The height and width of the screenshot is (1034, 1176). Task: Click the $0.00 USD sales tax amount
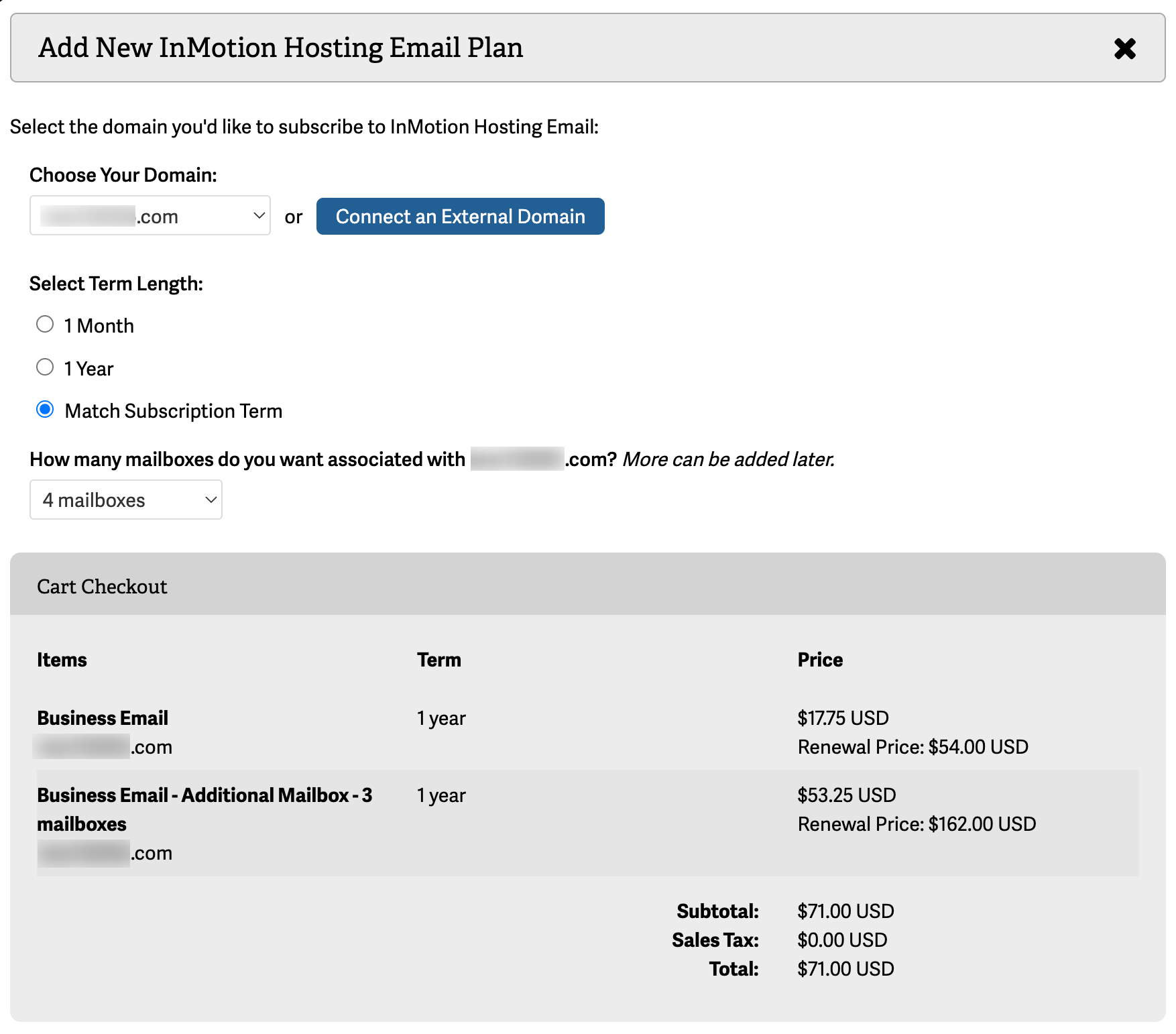pos(842,940)
